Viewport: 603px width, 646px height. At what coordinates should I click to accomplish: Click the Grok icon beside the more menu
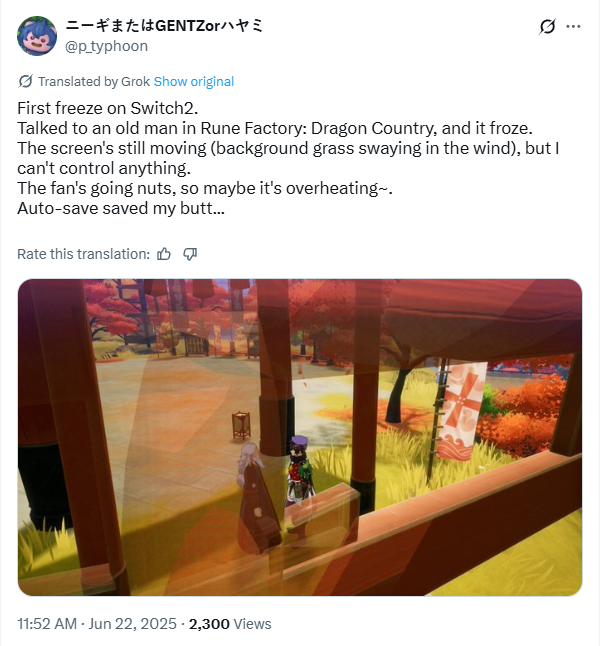tap(547, 27)
